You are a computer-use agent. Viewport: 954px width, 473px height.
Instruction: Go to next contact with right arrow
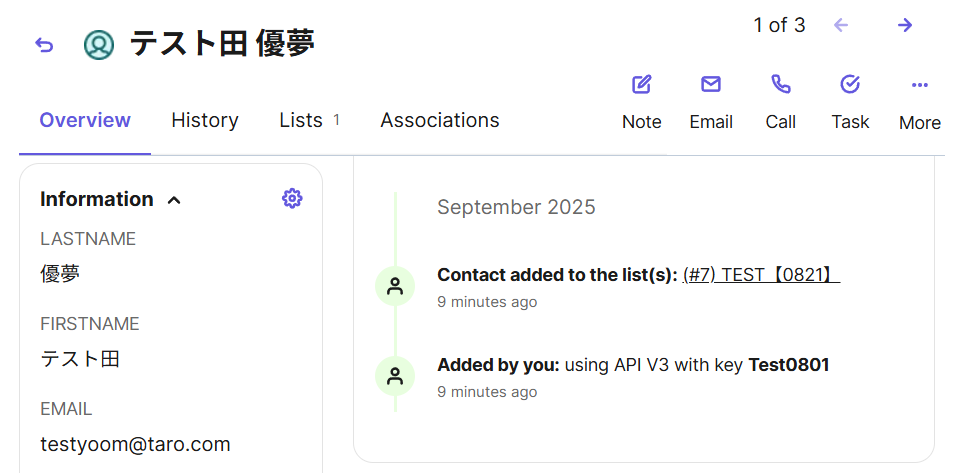coord(905,25)
